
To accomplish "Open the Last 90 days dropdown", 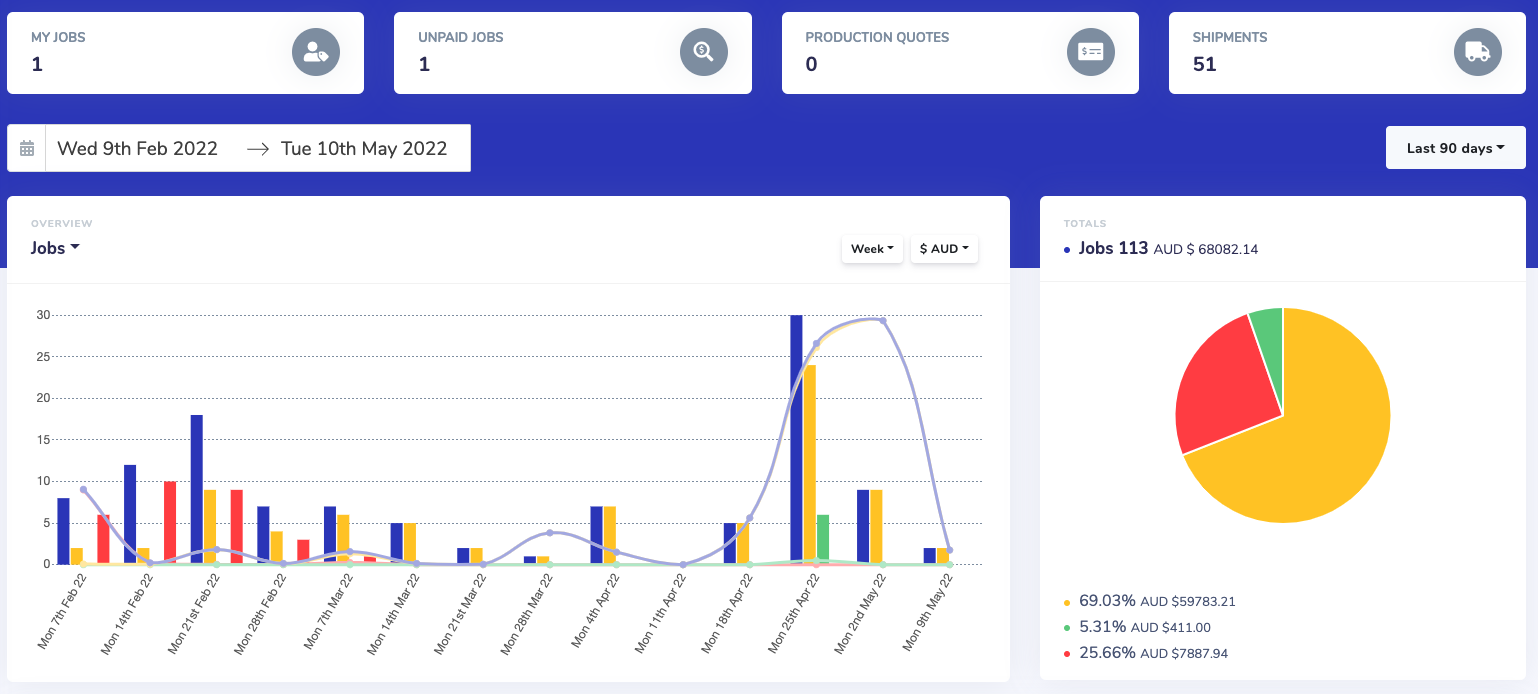I will 1455,147.
